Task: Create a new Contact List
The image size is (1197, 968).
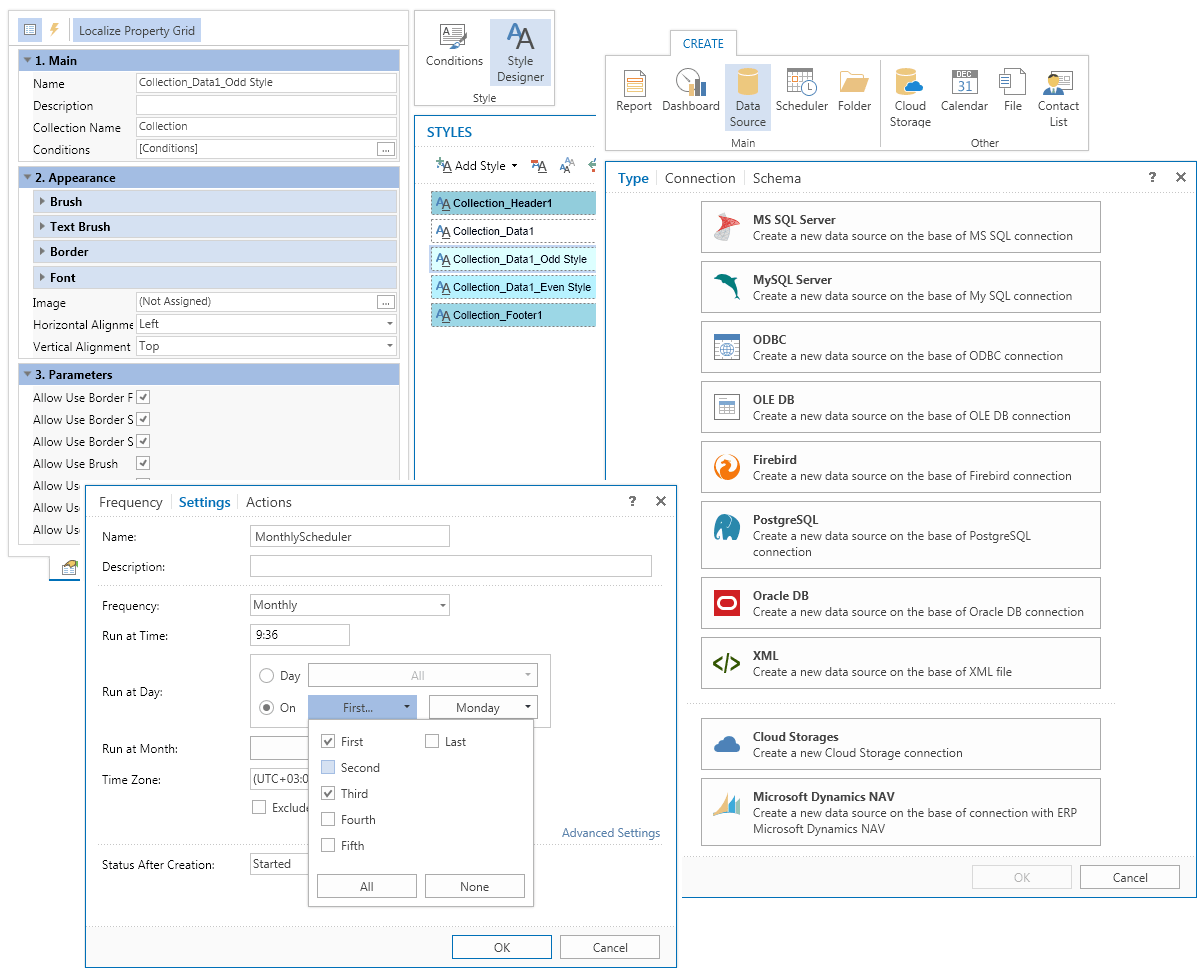Action: [1058, 98]
